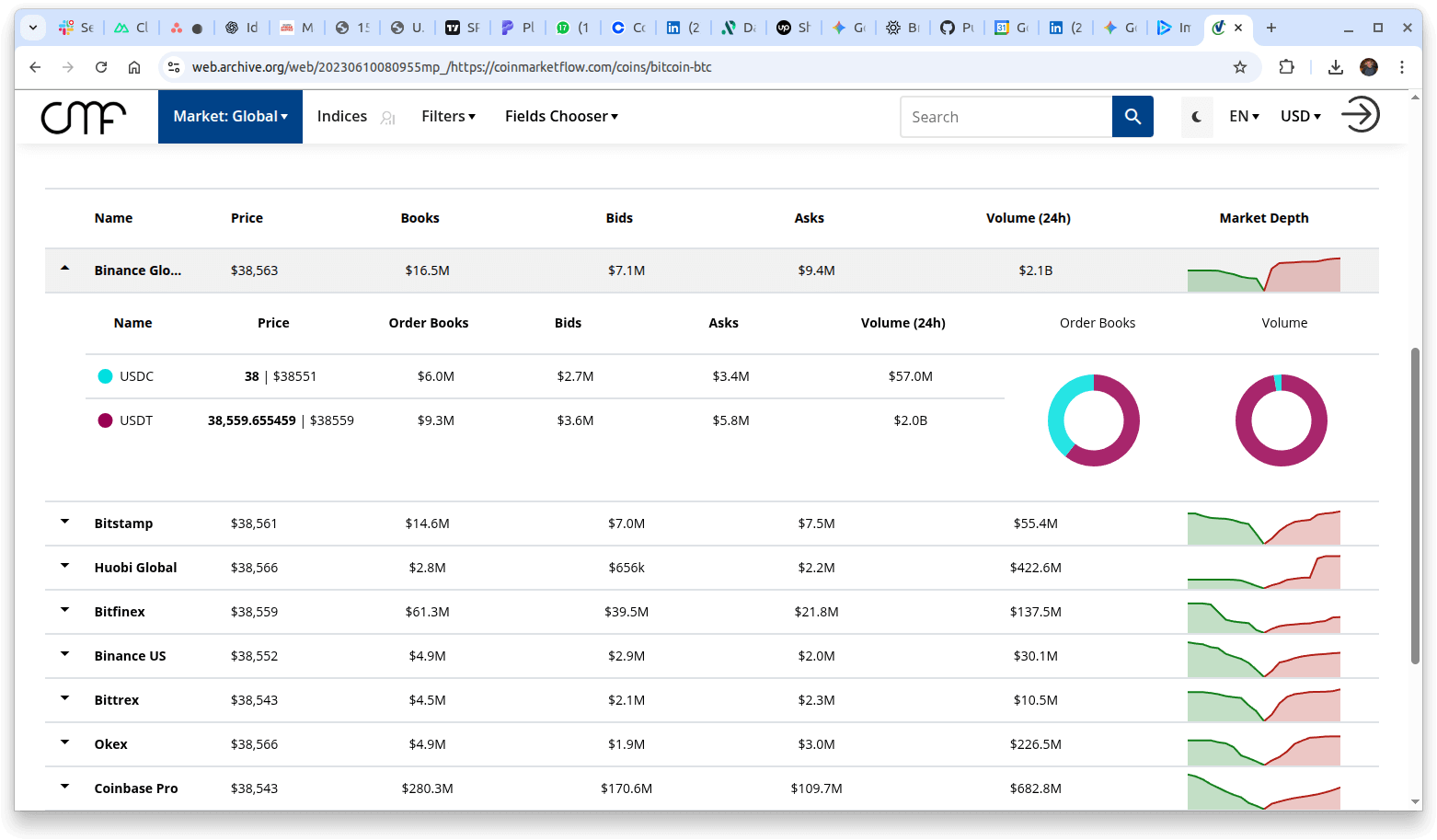Screen dimensions: 1437x840
Task: Reload the page
Action: [101, 67]
